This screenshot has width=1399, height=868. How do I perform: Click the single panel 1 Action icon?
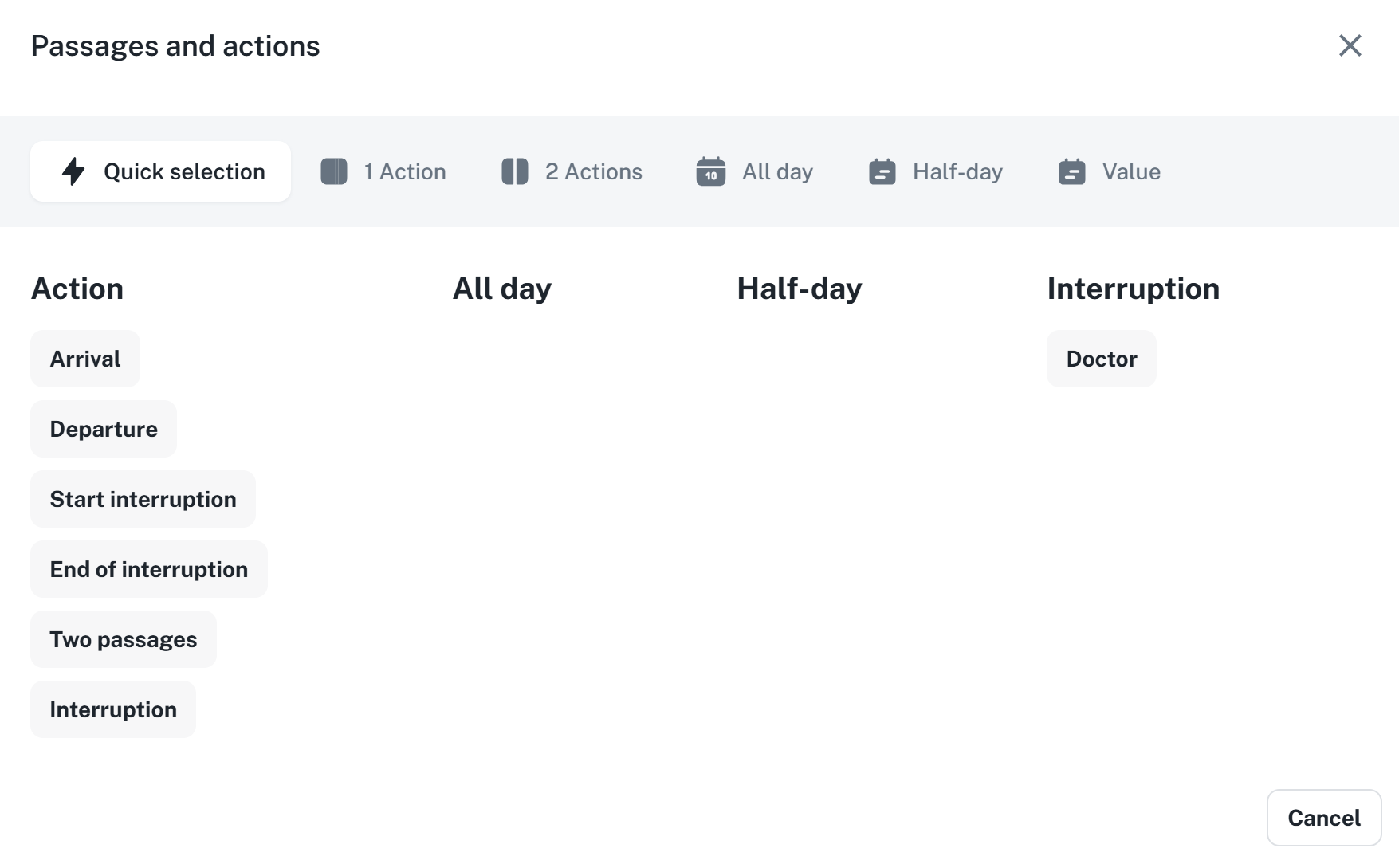(x=334, y=171)
